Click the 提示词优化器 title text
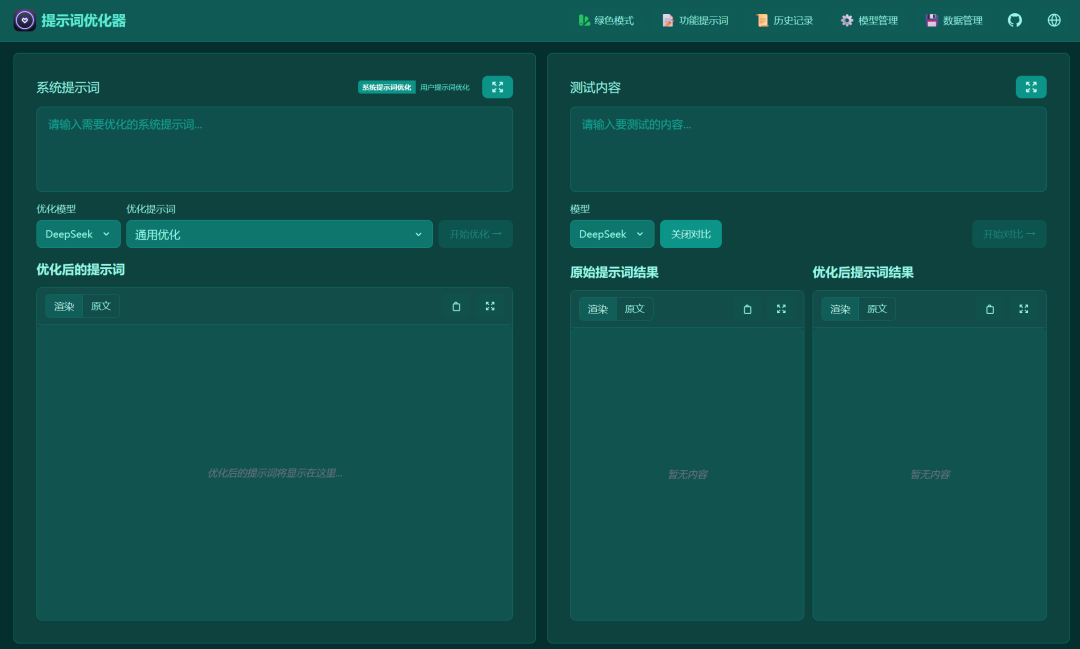The height and width of the screenshot is (649, 1080). pos(83,21)
